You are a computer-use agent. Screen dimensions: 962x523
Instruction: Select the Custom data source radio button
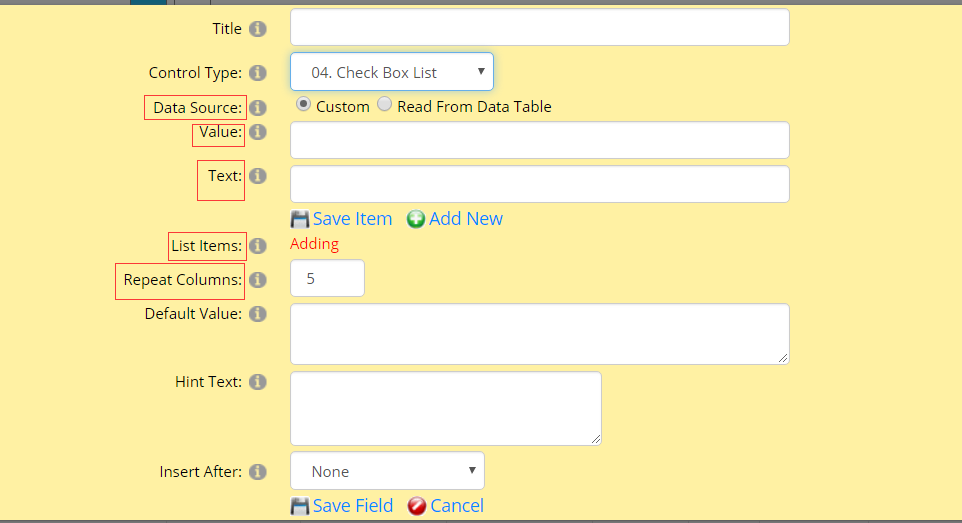click(x=303, y=104)
